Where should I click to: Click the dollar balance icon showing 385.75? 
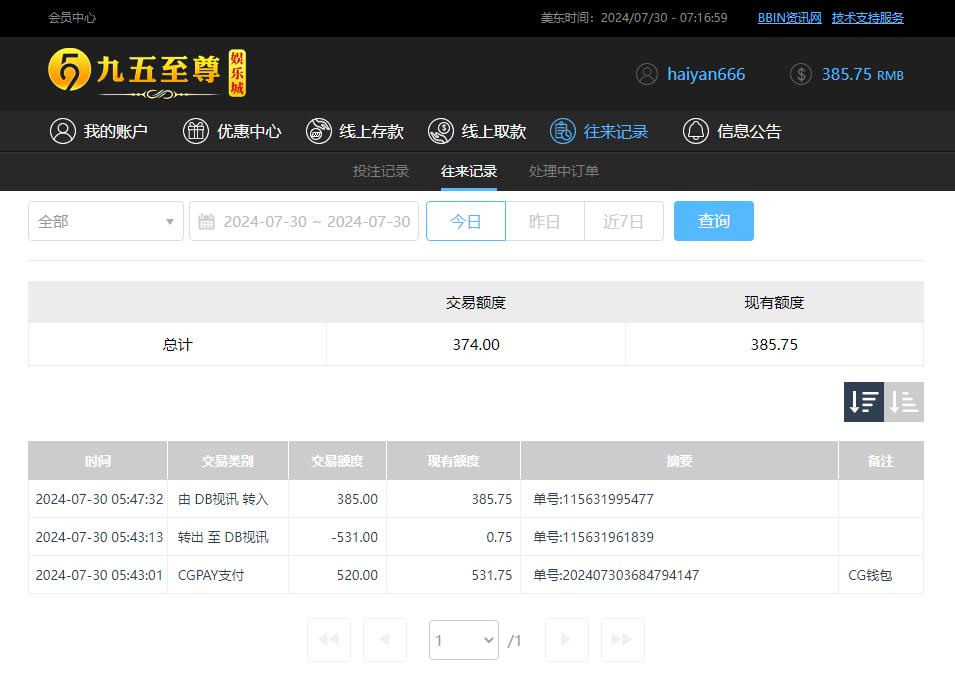point(800,73)
